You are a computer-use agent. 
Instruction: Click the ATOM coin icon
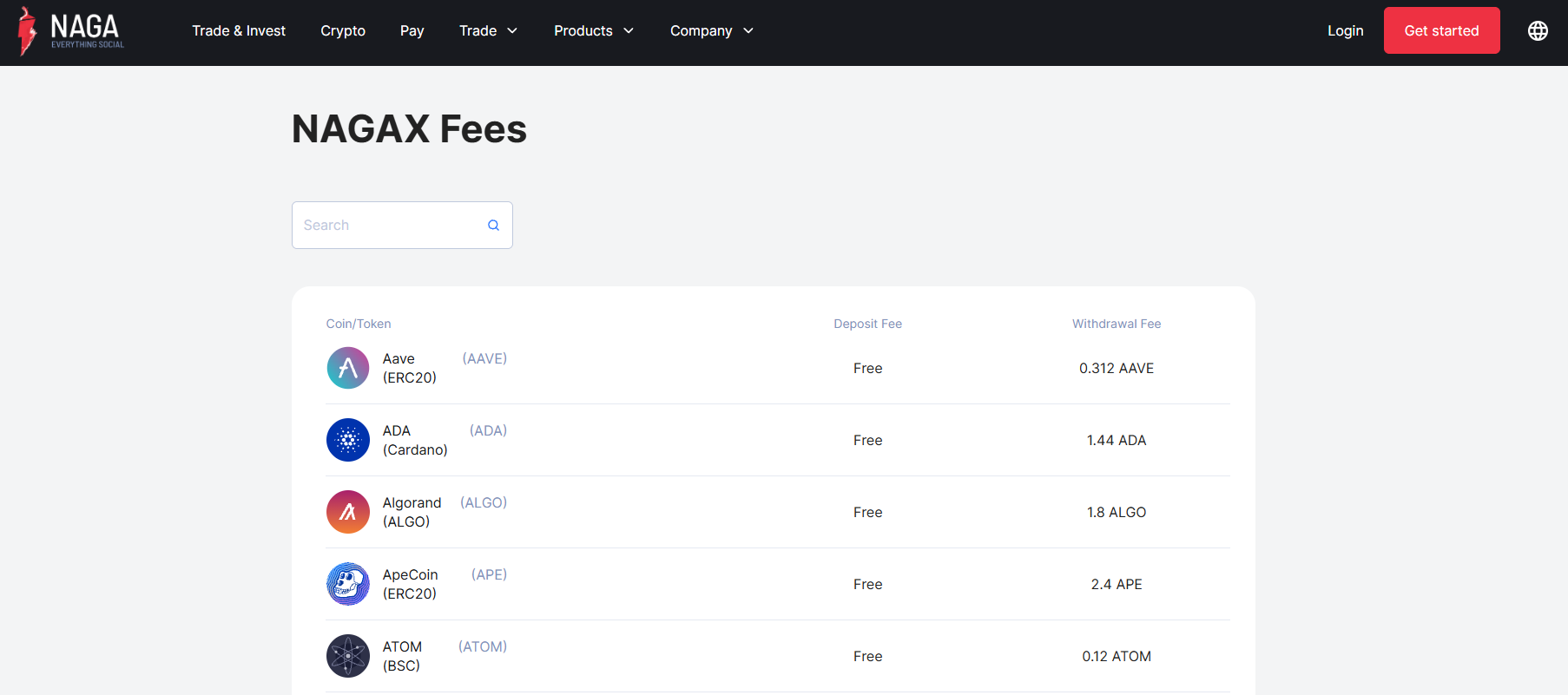348,656
